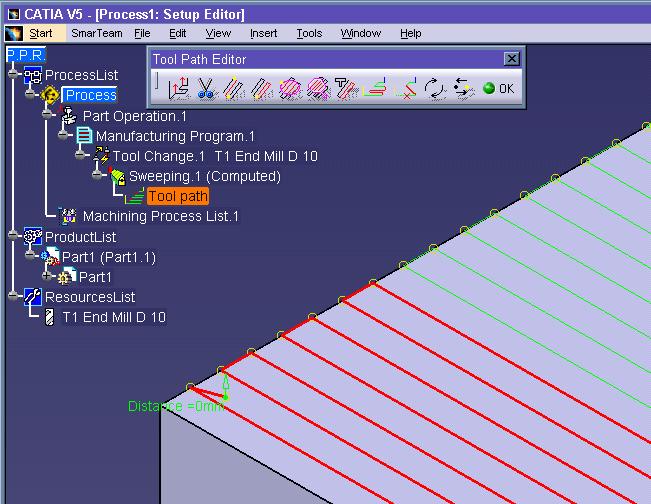The width and height of the screenshot is (651, 504).
Task: Collapse the Process node
Action: click(x=30, y=94)
